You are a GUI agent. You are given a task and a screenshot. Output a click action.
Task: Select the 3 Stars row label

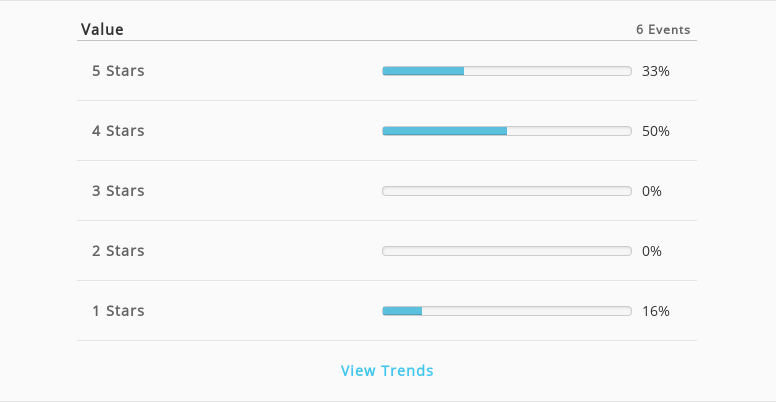coord(118,191)
